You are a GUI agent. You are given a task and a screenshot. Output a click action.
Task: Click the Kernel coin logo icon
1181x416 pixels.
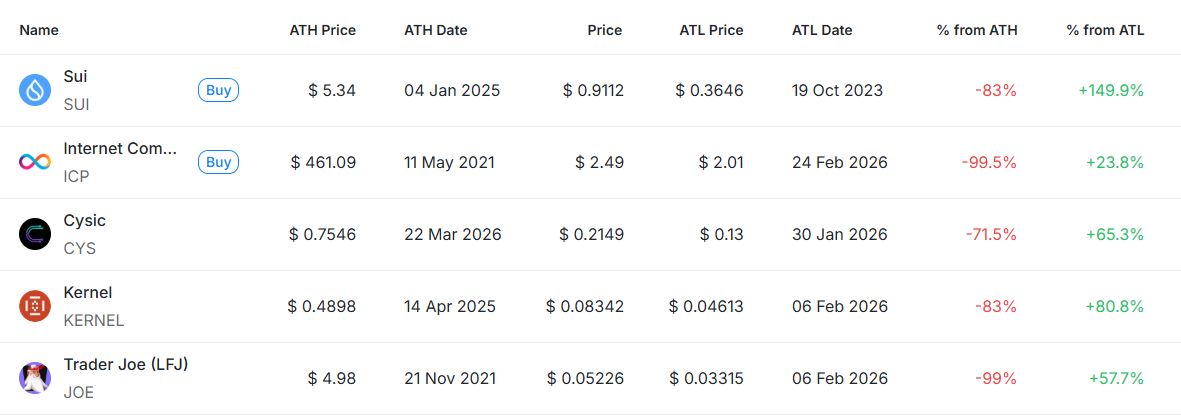35,307
